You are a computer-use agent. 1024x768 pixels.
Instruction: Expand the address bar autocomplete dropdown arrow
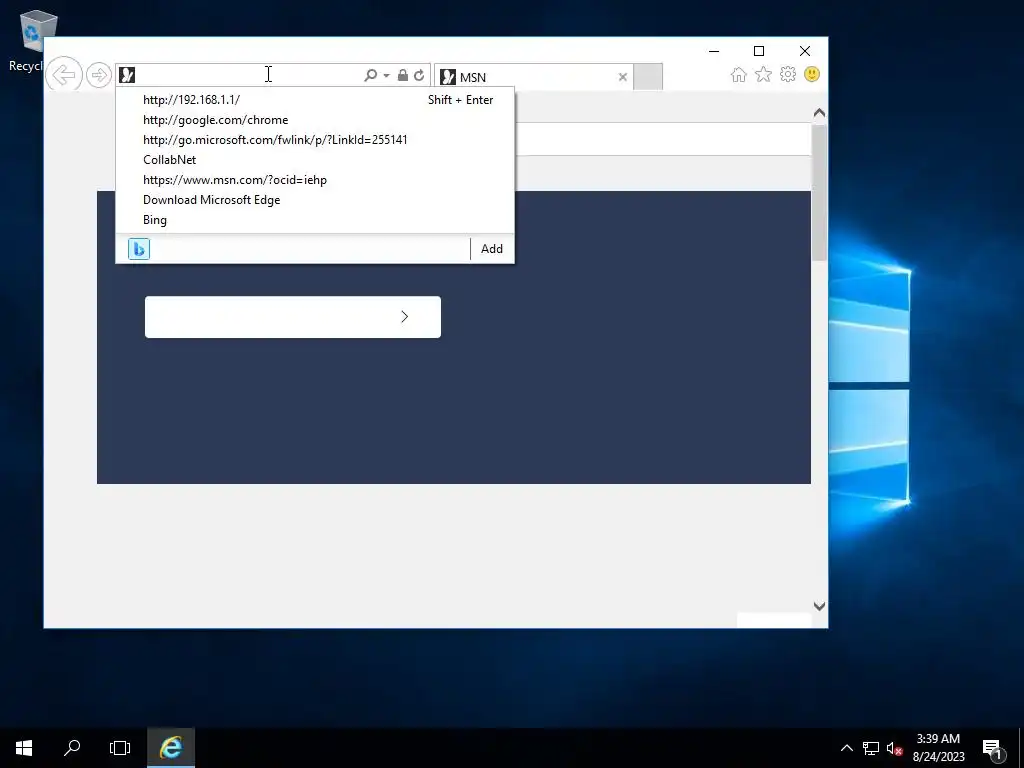pyautogui.click(x=386, y=76)
